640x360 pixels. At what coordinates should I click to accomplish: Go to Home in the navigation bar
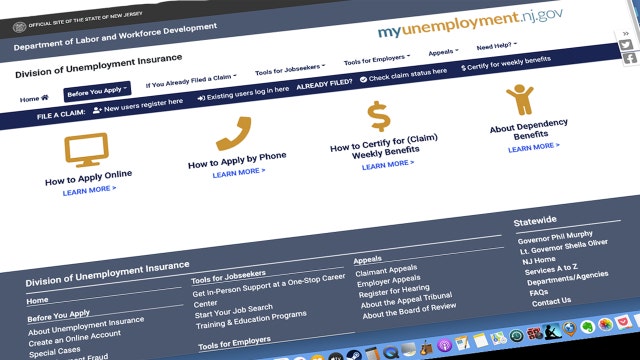pyautogui.click(x=34, y=98)
